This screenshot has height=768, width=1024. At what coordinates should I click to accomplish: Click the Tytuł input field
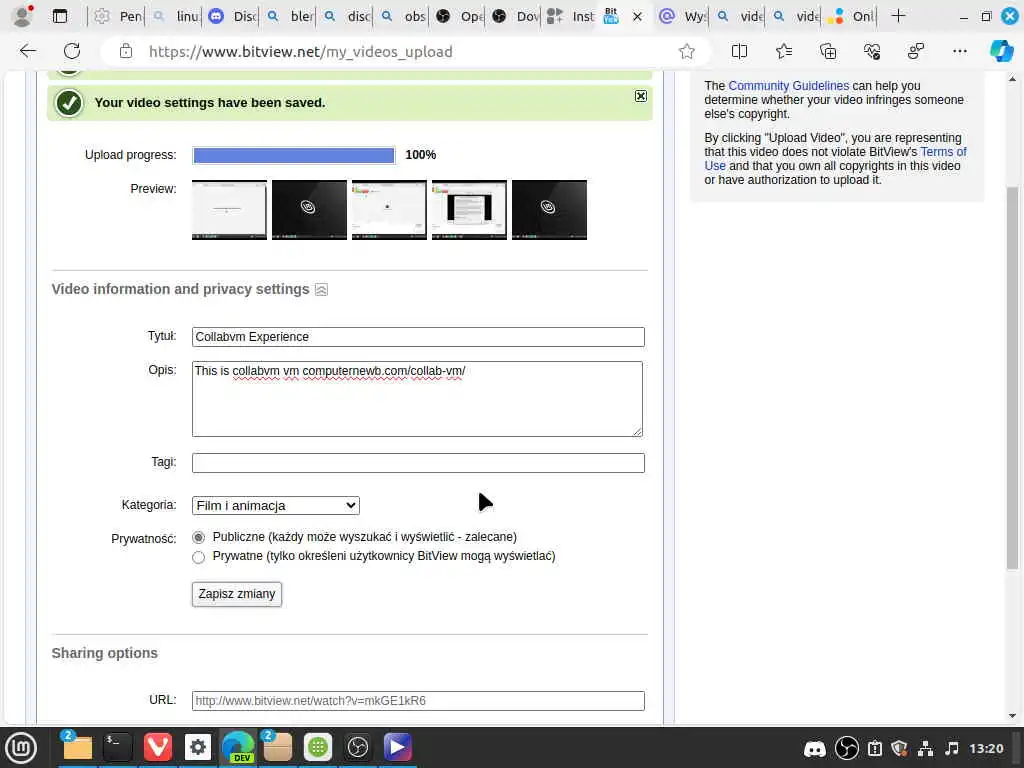coord(418,336)
